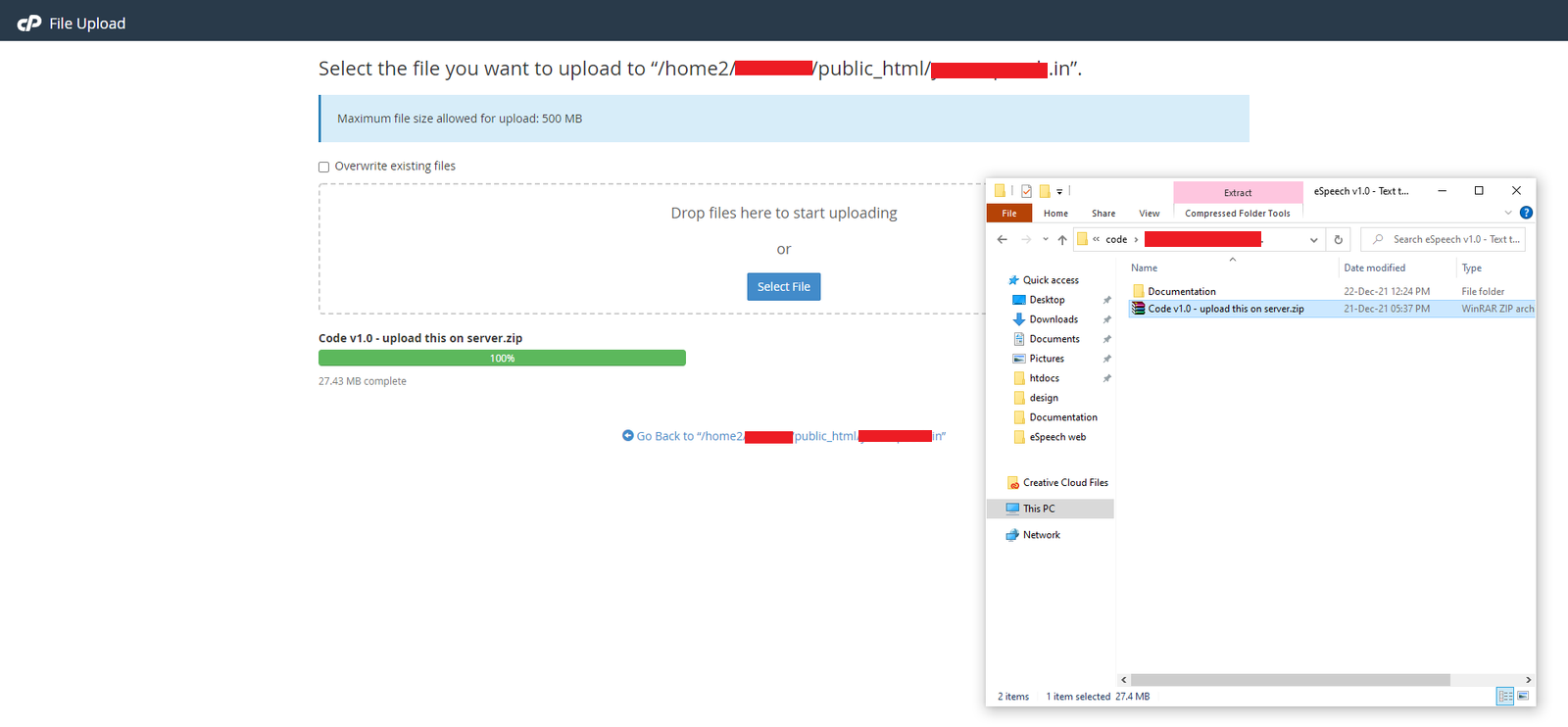
Task: Enable Overwrite existing files checkbox
Action: tap(323, 167)
